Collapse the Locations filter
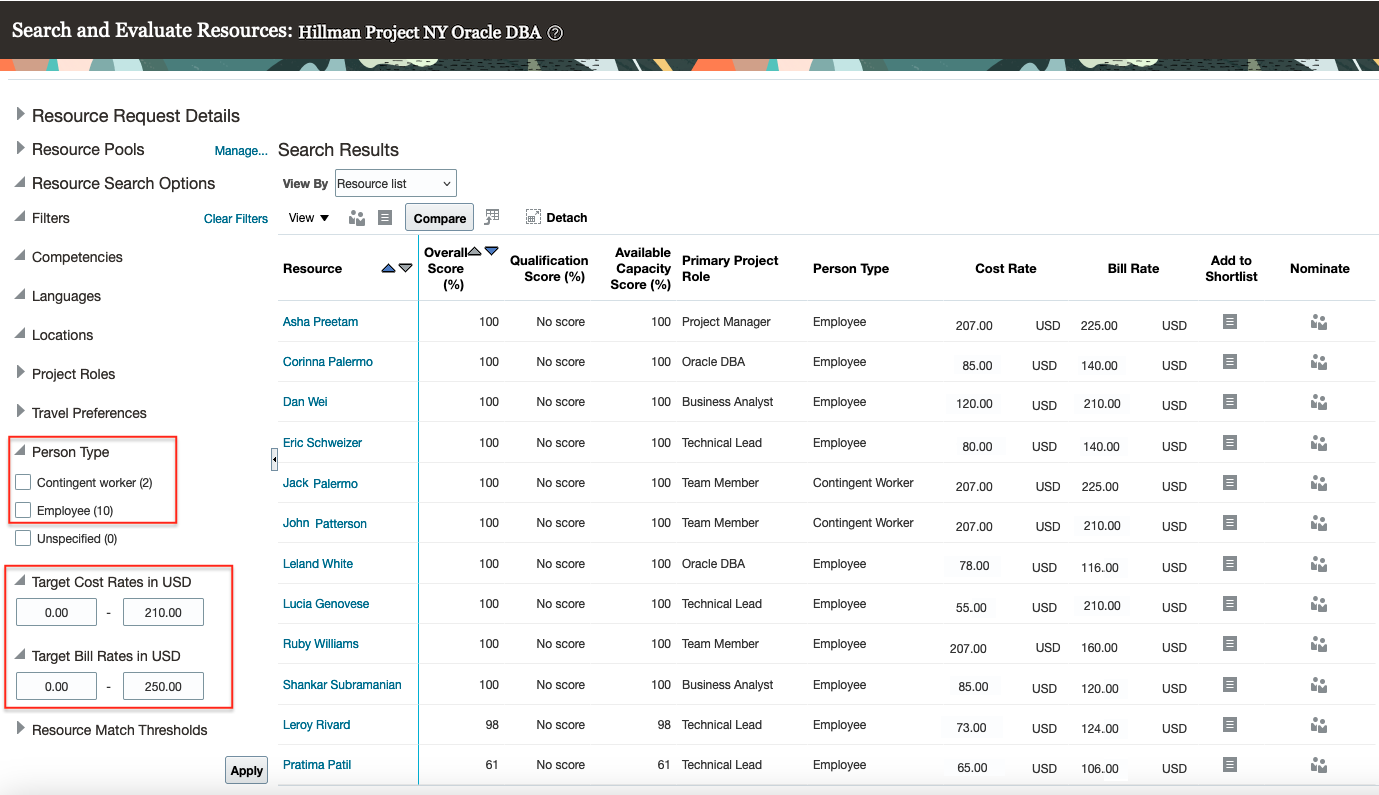 point(20,334)
